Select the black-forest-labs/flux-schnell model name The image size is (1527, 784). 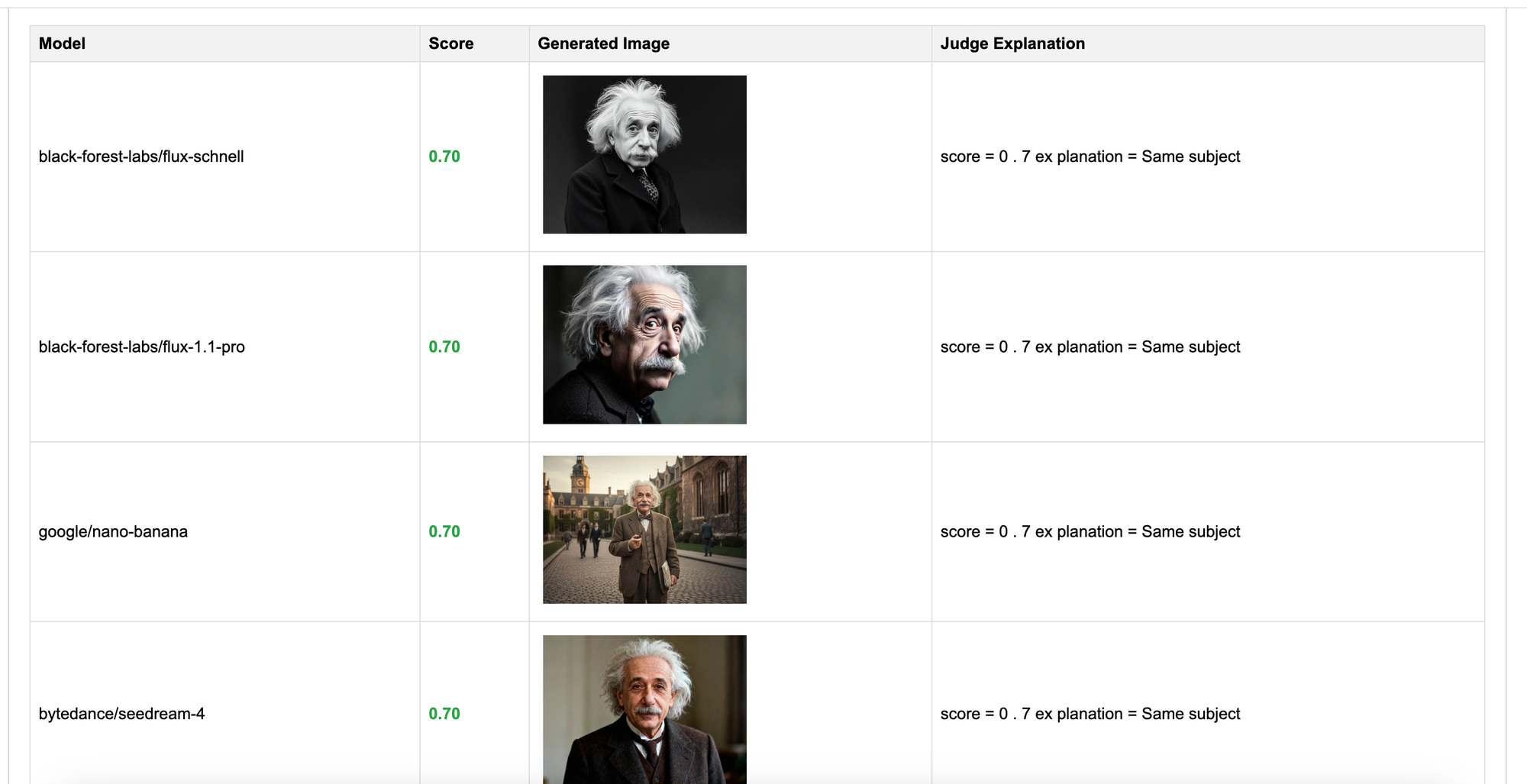141,156
